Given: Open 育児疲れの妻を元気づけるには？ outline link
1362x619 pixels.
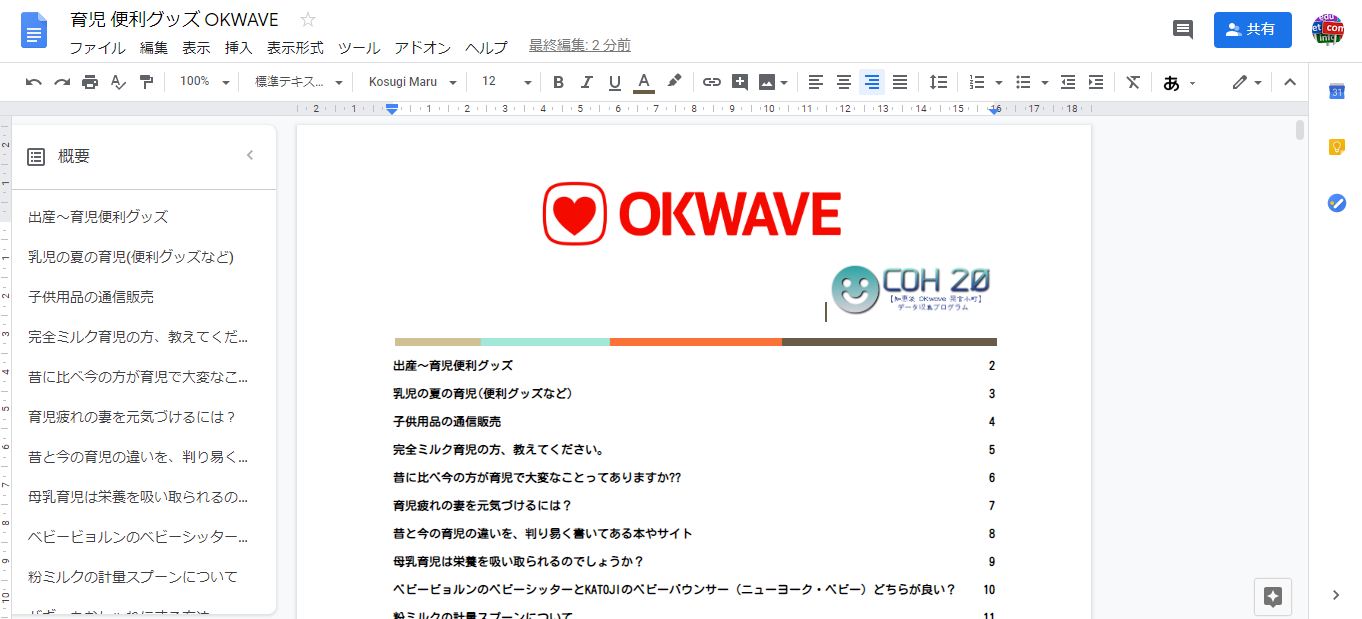Looking at the screenshot, I should pos(132,417).
